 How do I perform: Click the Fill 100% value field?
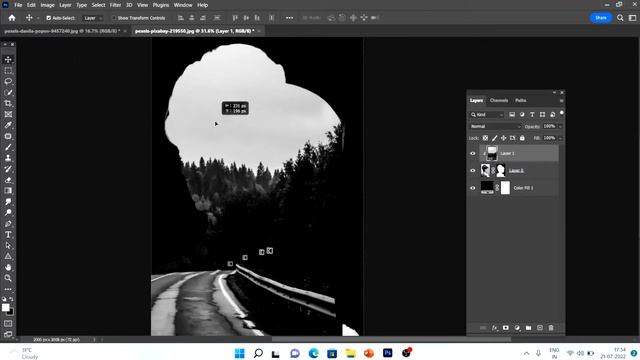[549, 138]
